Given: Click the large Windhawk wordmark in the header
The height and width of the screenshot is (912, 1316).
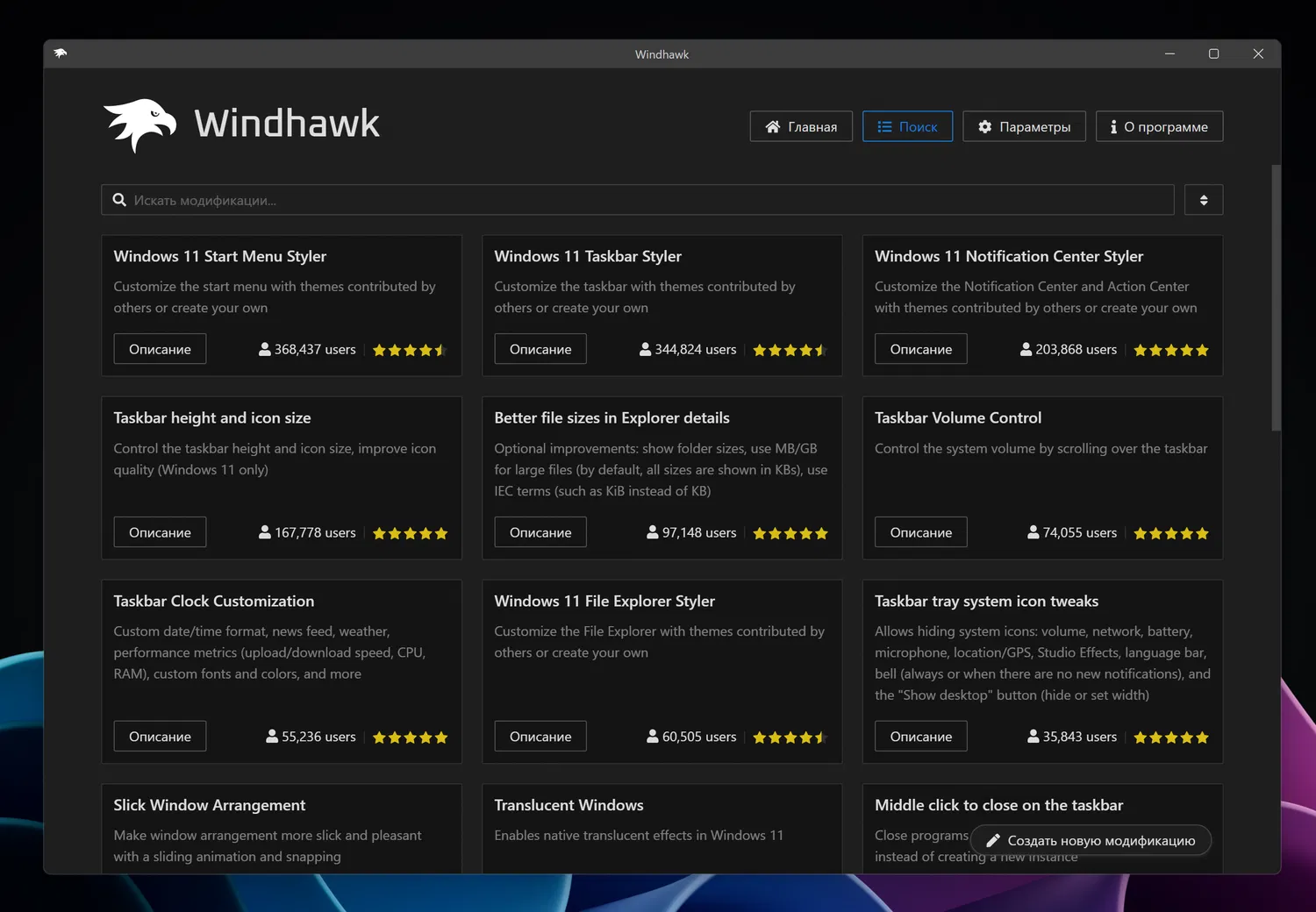Looking at the screenshot, I should 287,124.
